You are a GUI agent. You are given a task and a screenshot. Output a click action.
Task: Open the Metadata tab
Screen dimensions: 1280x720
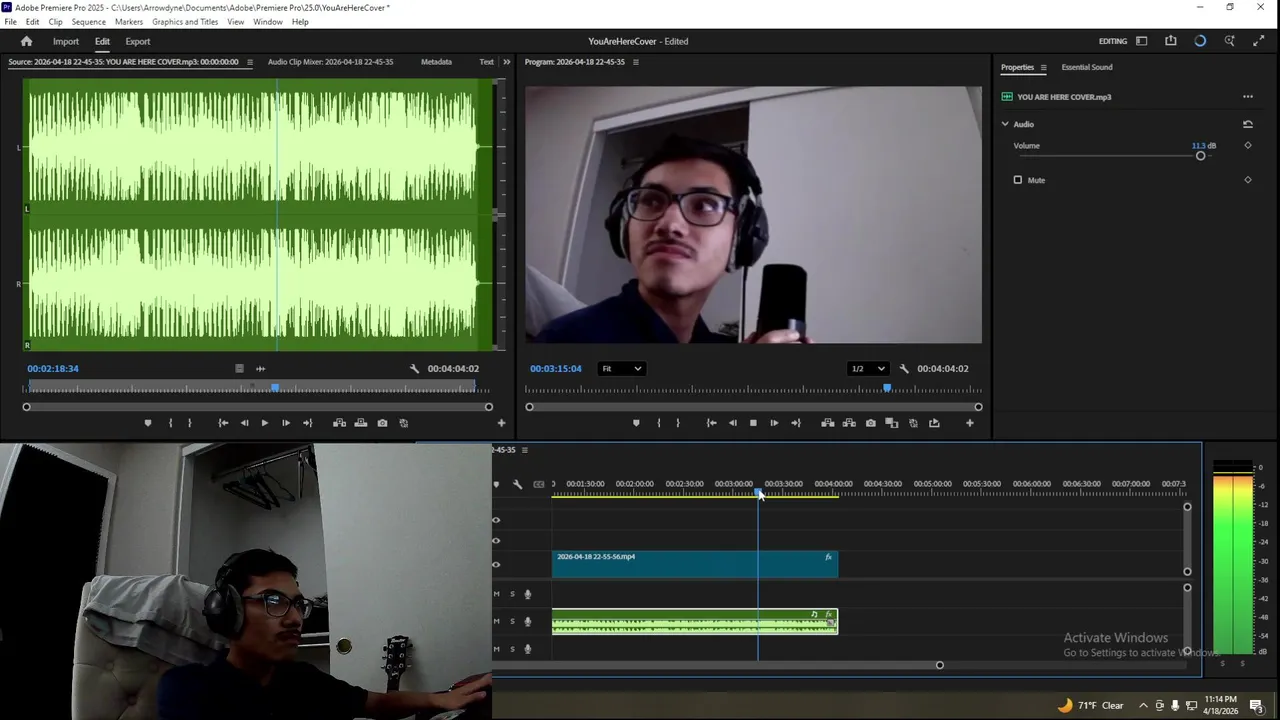point(436,62)
